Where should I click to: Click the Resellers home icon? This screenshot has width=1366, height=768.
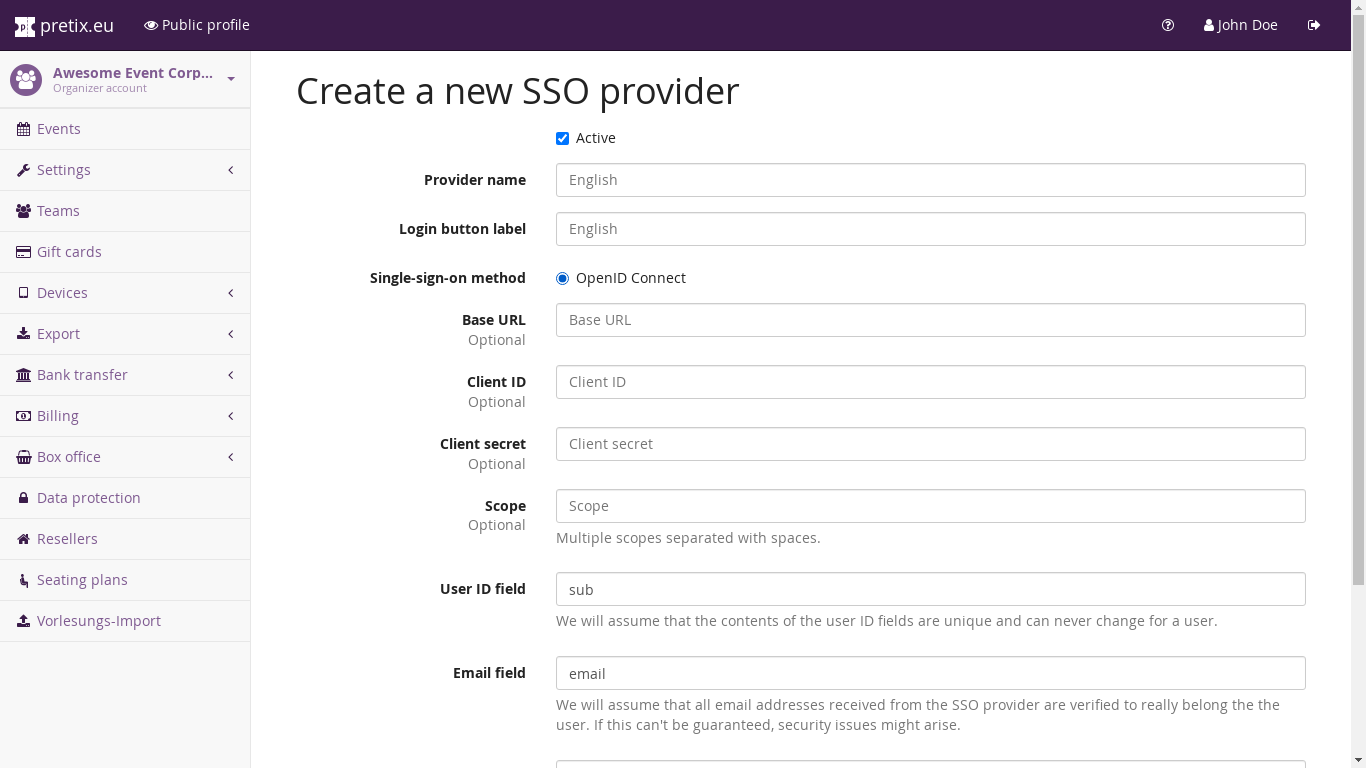[23, 539]
